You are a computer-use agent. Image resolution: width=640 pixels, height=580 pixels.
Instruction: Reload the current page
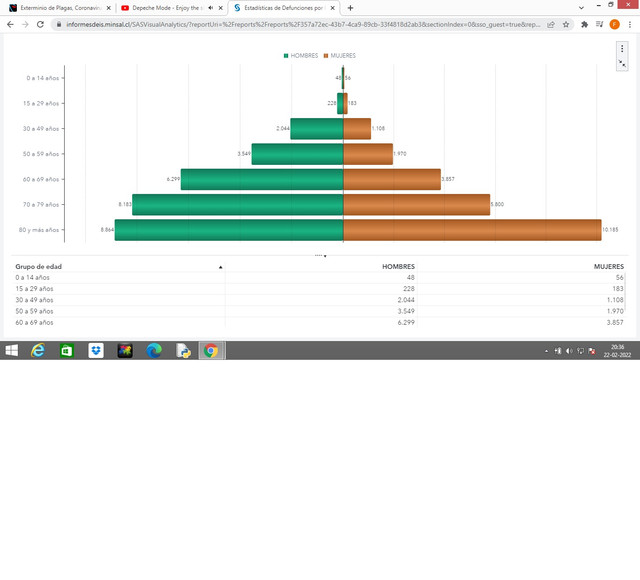click(40, 24)
